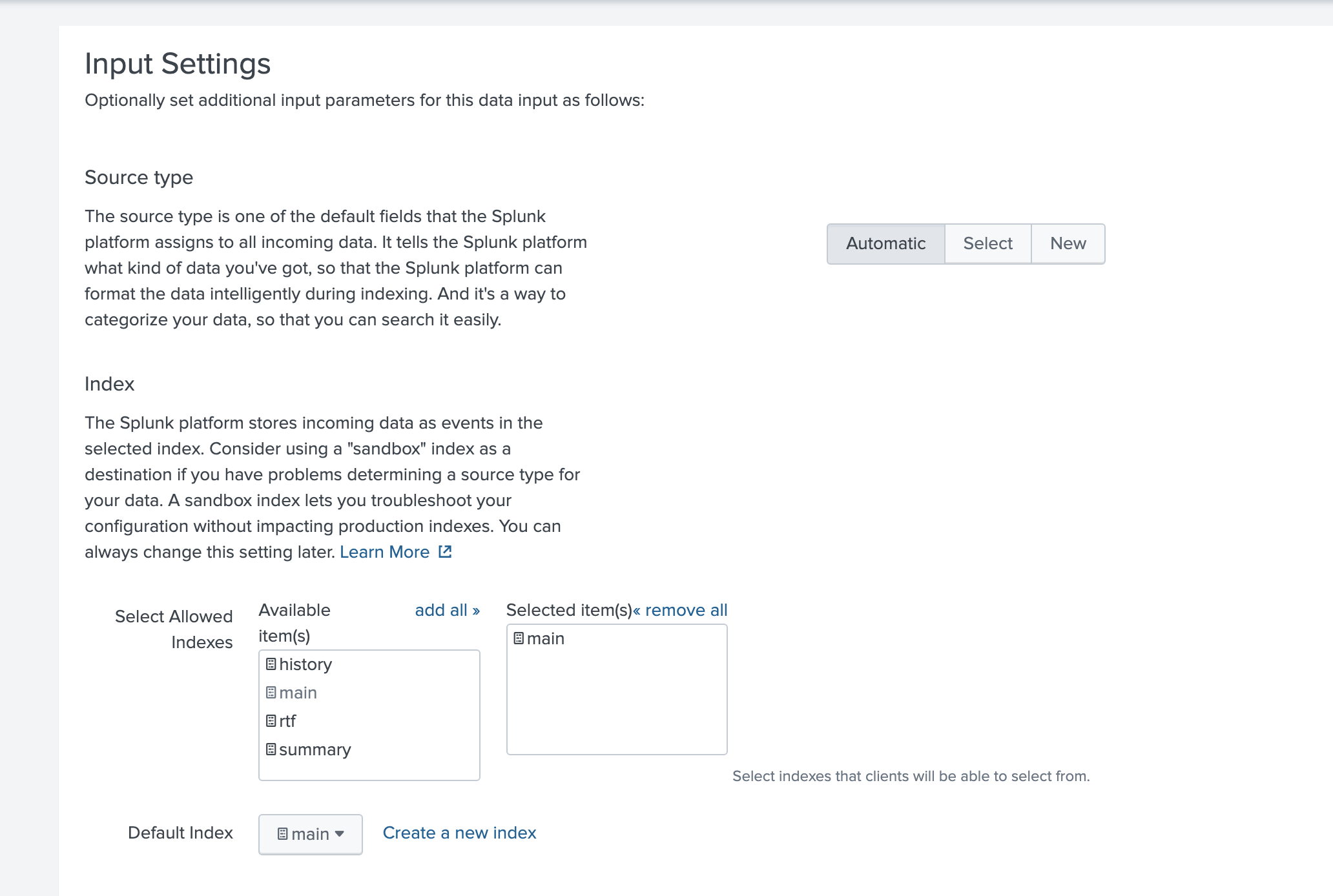This screenshot has width=1333, height=896.
Task: Add summary index to selected items
Action: pos(315,749)
